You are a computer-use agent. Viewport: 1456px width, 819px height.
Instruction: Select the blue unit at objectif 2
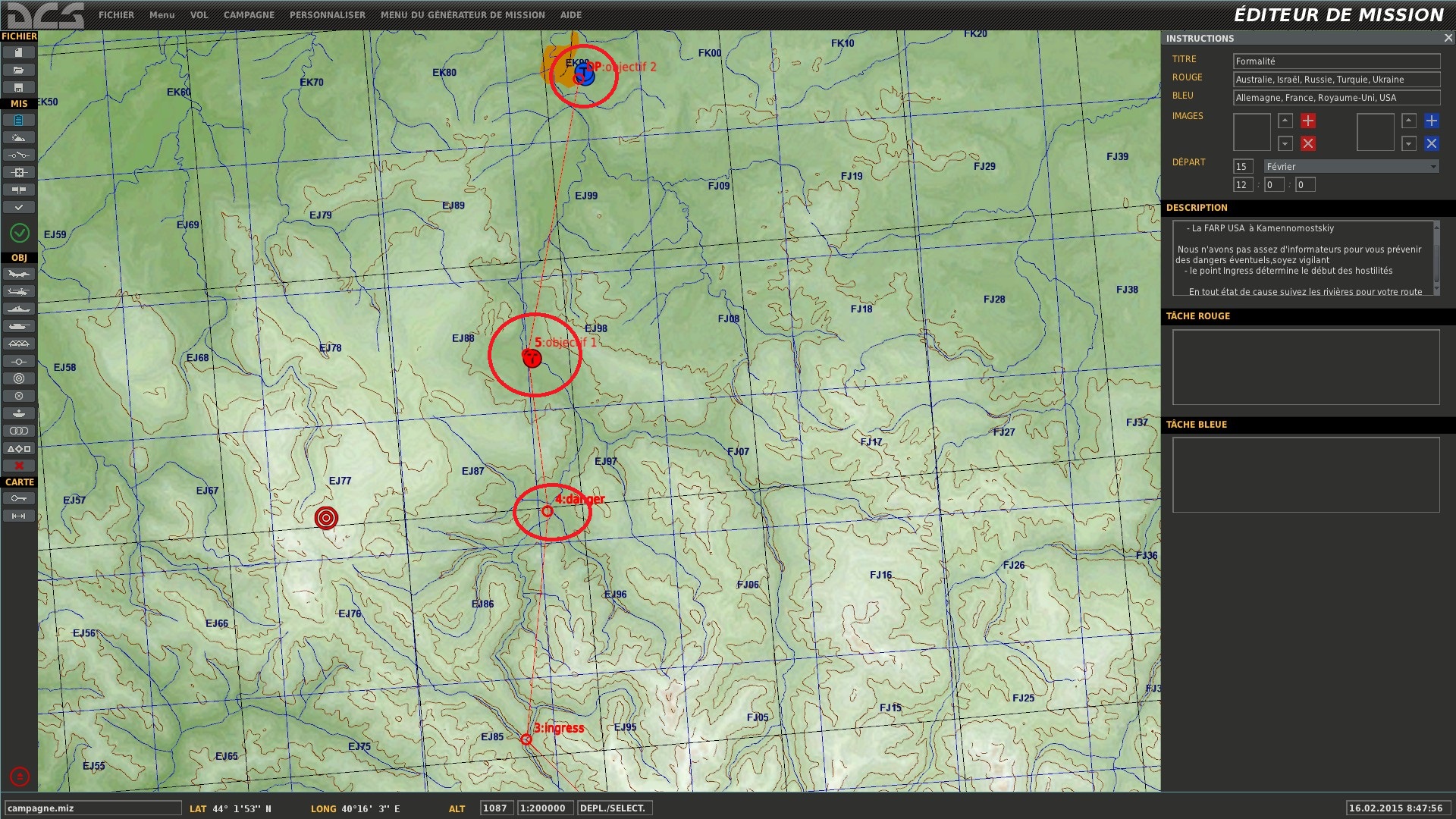pos(584,74)
